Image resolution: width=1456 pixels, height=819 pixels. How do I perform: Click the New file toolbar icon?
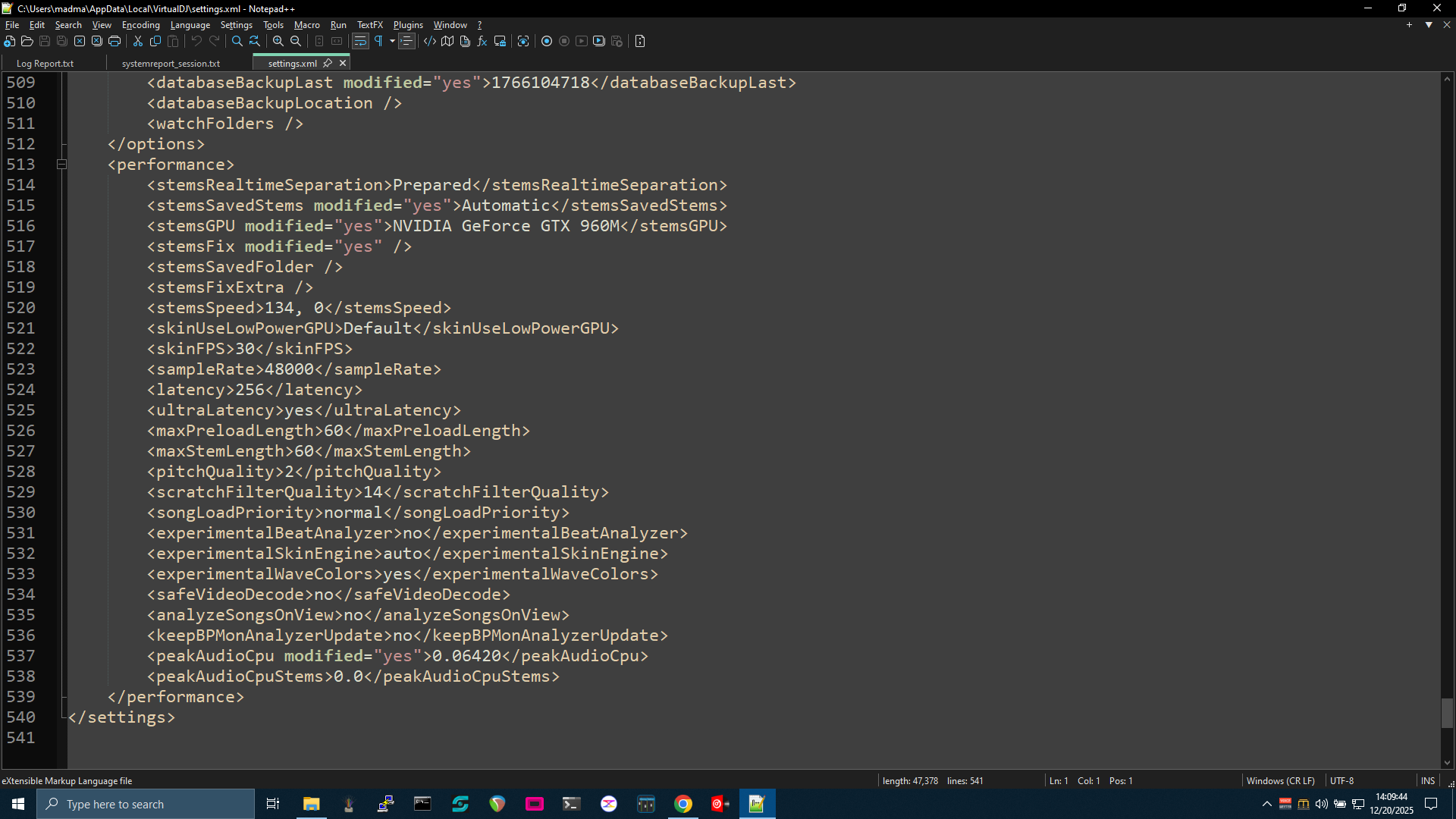(10, 41)
